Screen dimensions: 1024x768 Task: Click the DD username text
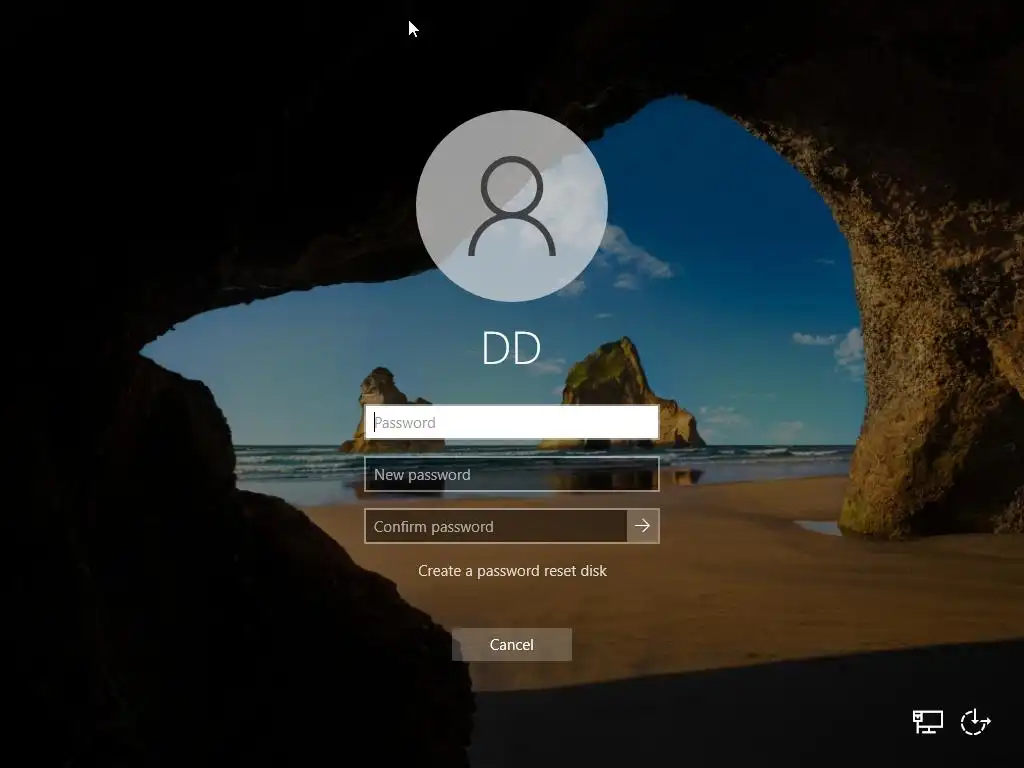tap(511, 348)
